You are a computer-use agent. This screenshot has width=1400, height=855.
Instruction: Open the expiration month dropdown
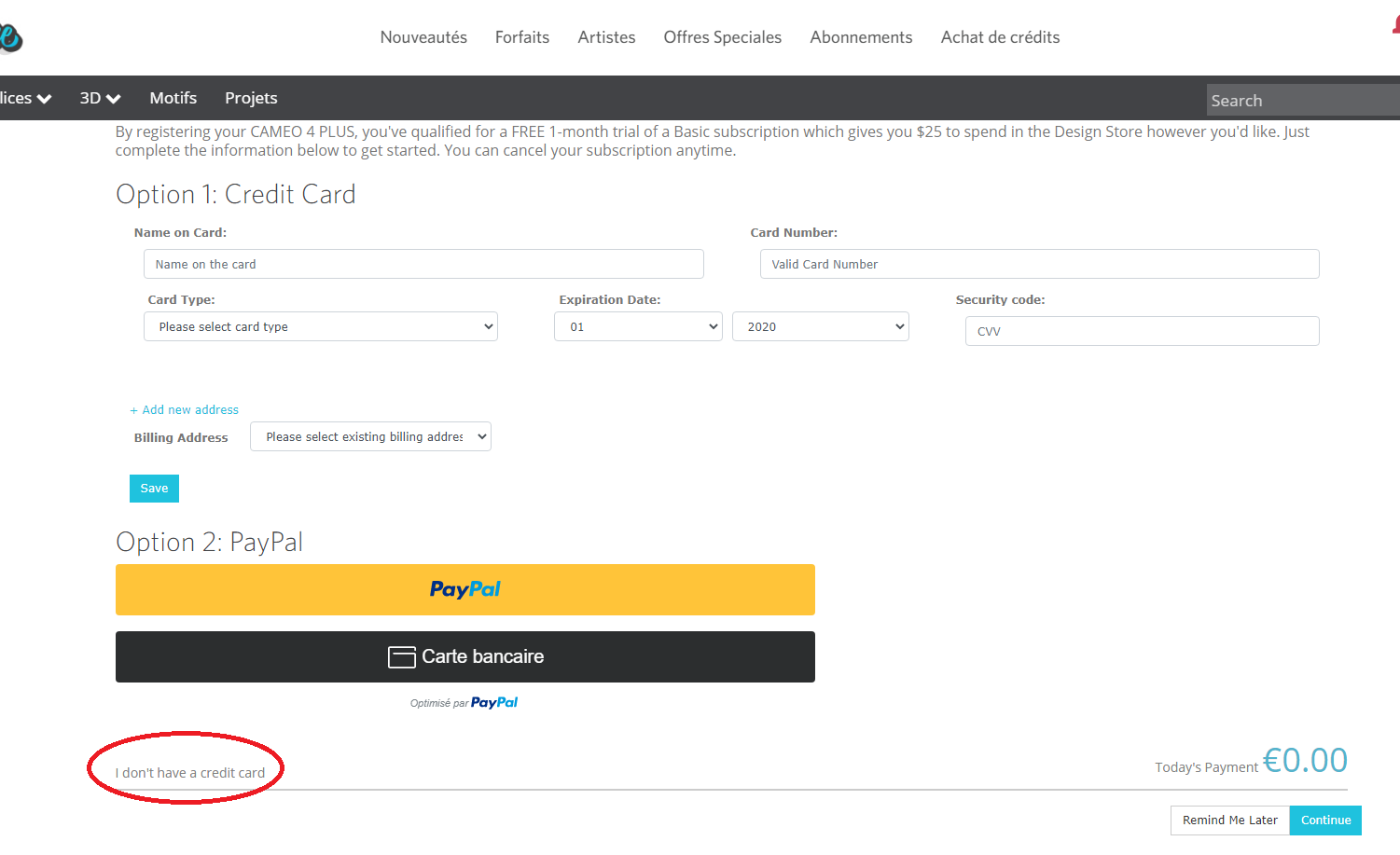pyautogui.click(x=638, y=326)
